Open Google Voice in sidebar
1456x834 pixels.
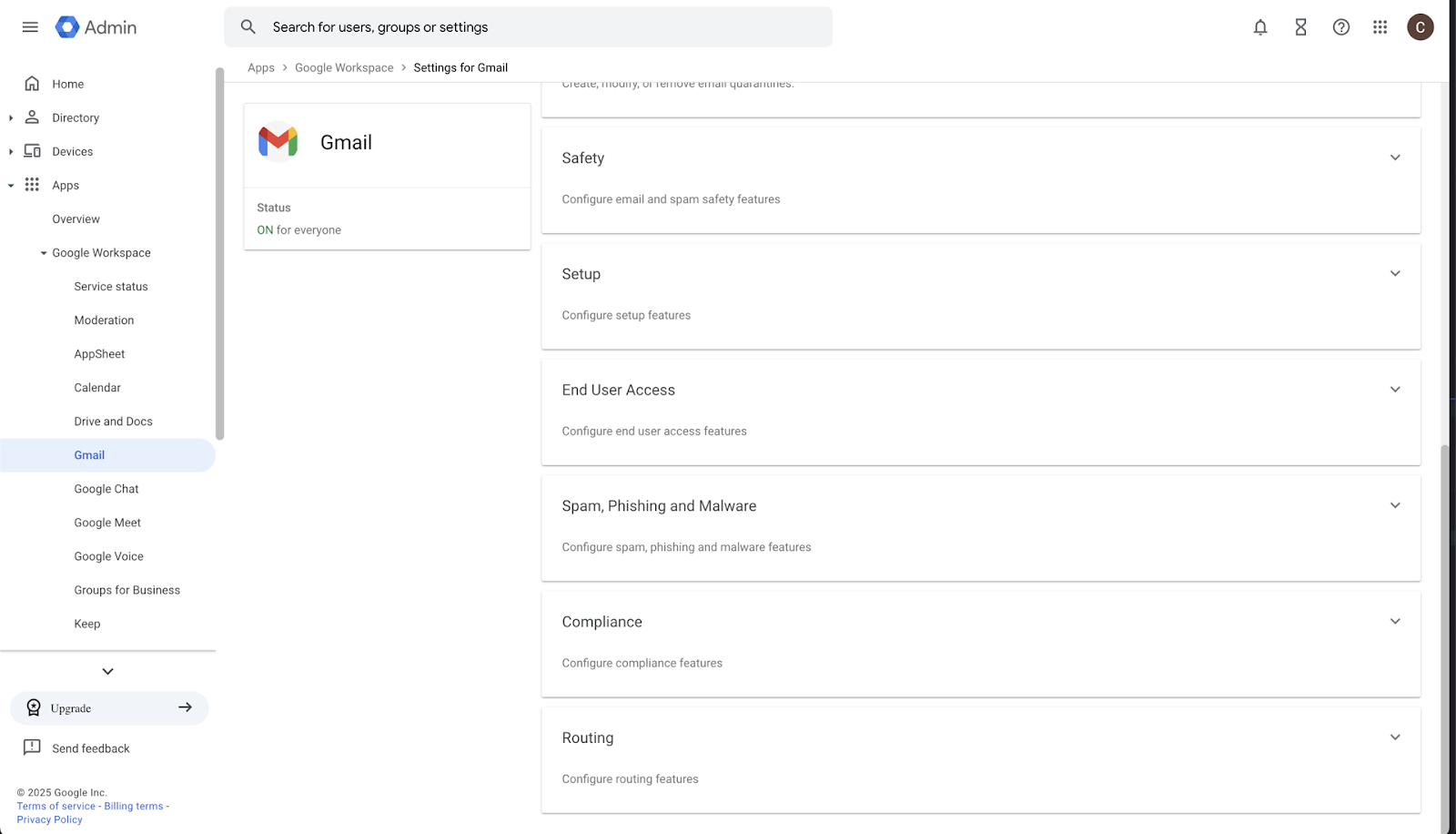point(107,556)
